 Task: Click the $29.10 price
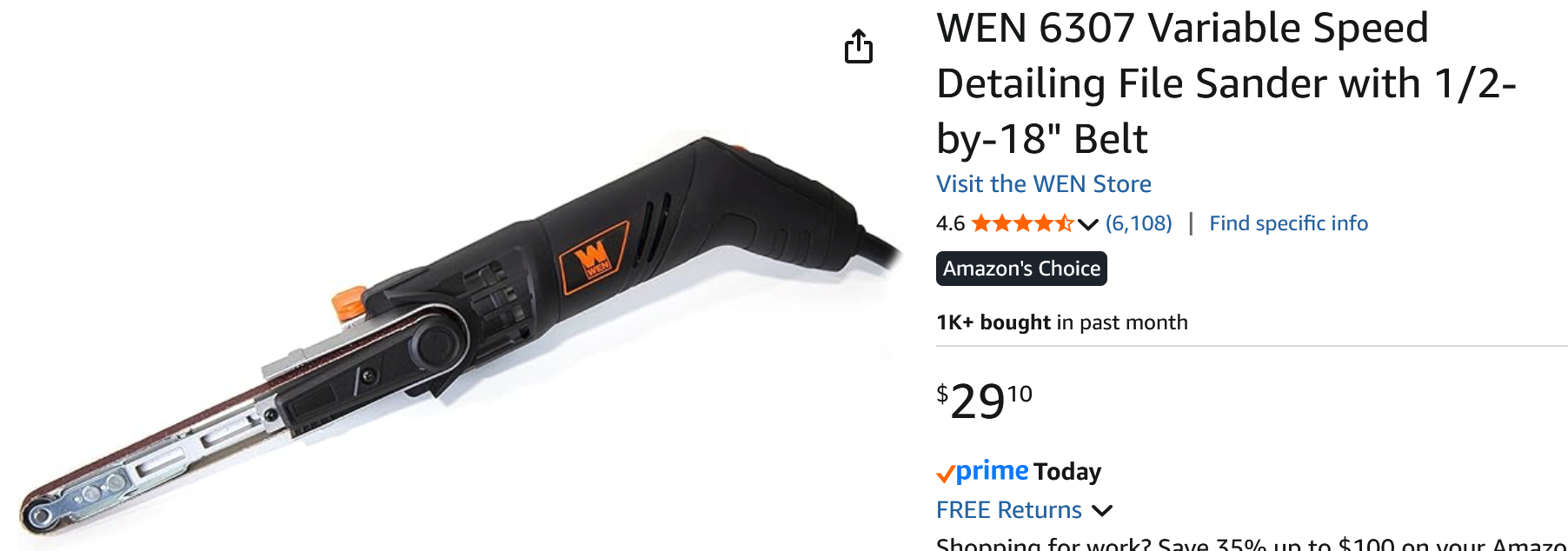coord(984,402)
